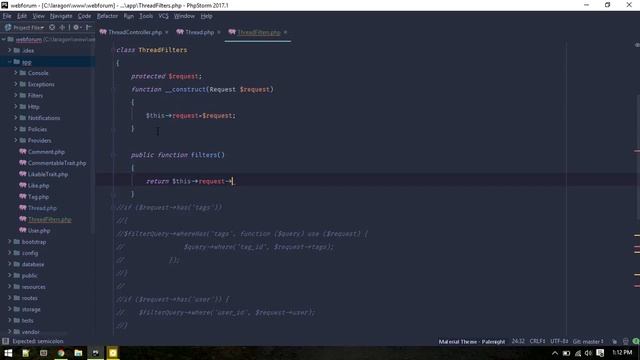This screenshot has width=640, height=360.
Task: Expand the Filters folder
Action: pos(16,95)
